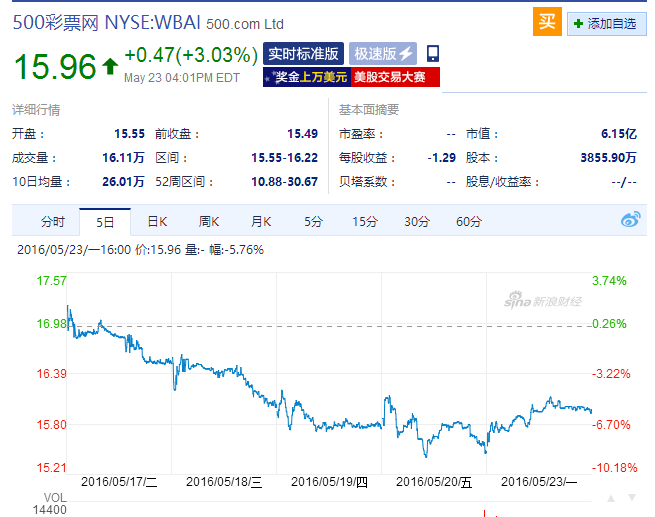Viewport: 655px width, 517px height.
Task: Click the 15.21 price axis label
Action: pyautogui.click(x=51, y=468)
